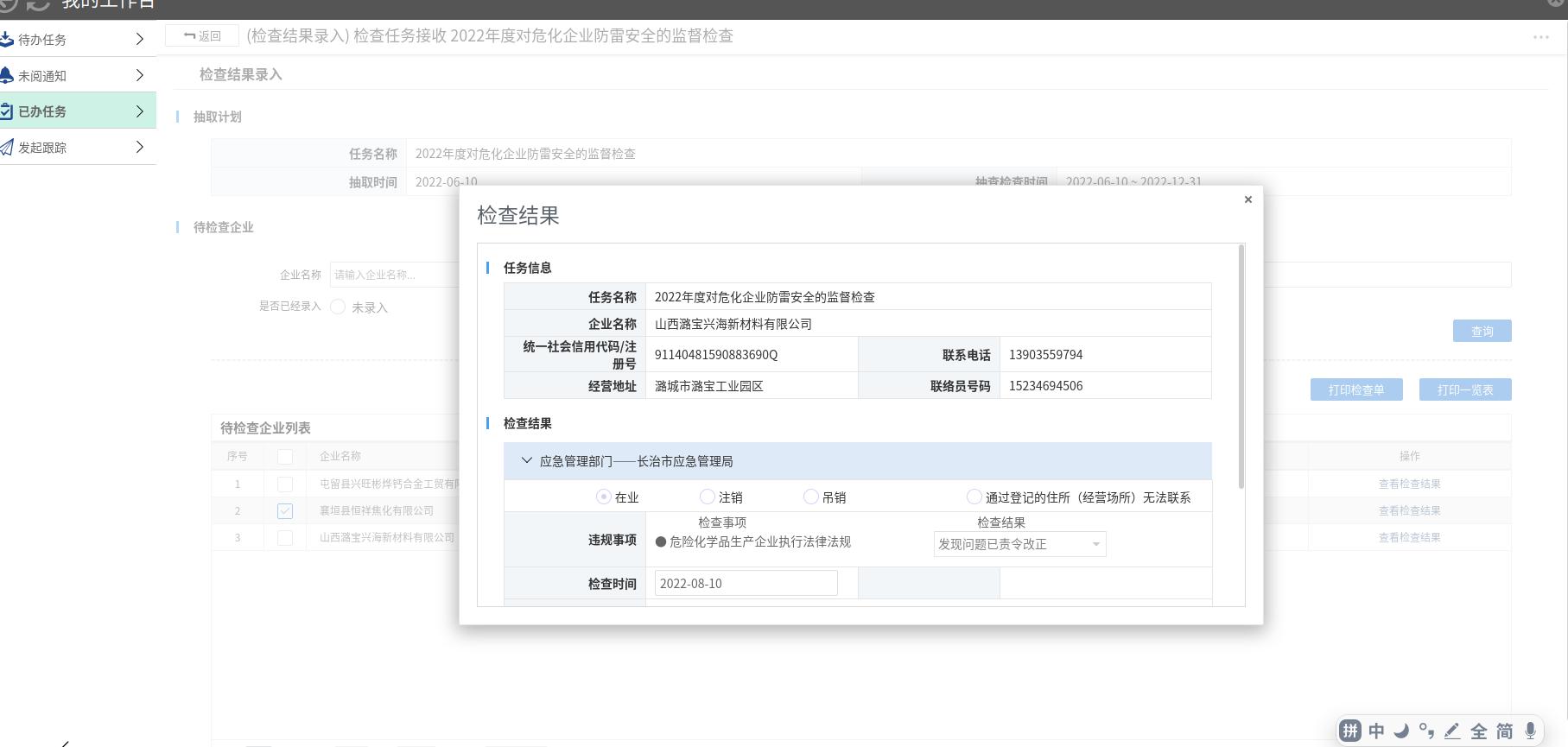Toggle the 全 full-width icon in IME toolbar
This screenshot has height=747, width=1568.
click(x=1479, y=731)
